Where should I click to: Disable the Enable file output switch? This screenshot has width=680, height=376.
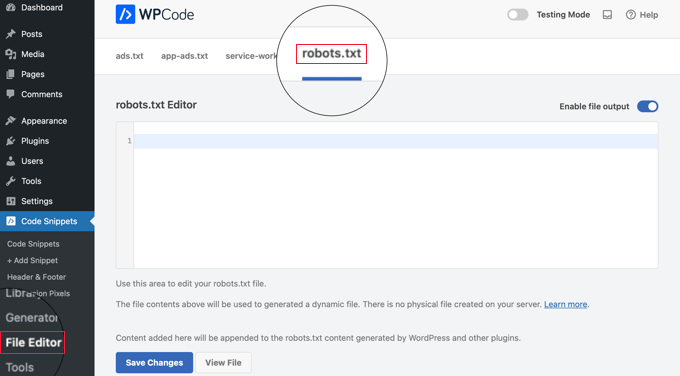click(x=647, y=106)
